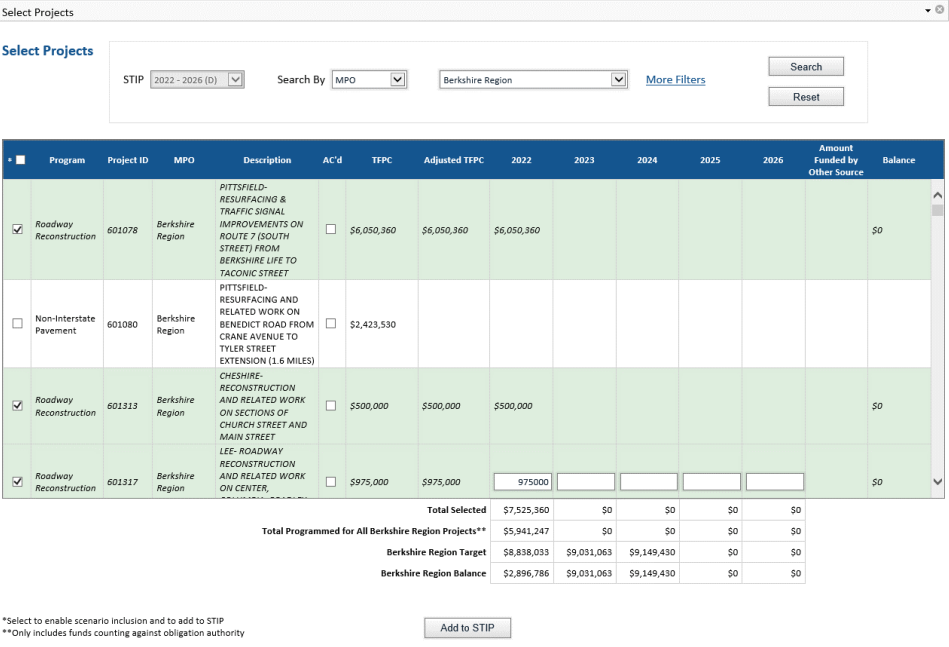Toggle AC'd checkbox for project 601078
The height and width of the screenshot is (647, 949).
click(333, 228)
